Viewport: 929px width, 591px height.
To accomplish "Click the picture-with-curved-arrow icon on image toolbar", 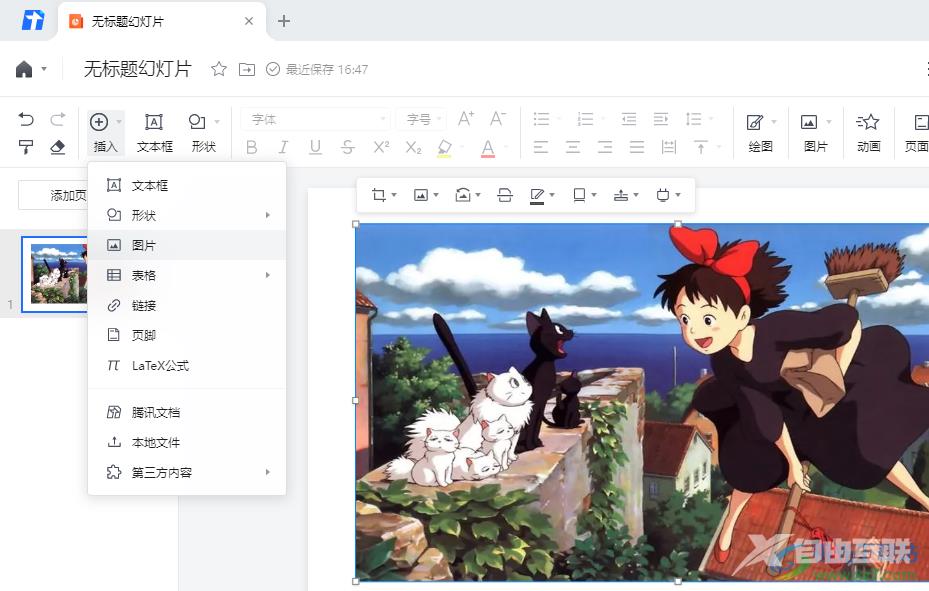I will pos(463,195).
